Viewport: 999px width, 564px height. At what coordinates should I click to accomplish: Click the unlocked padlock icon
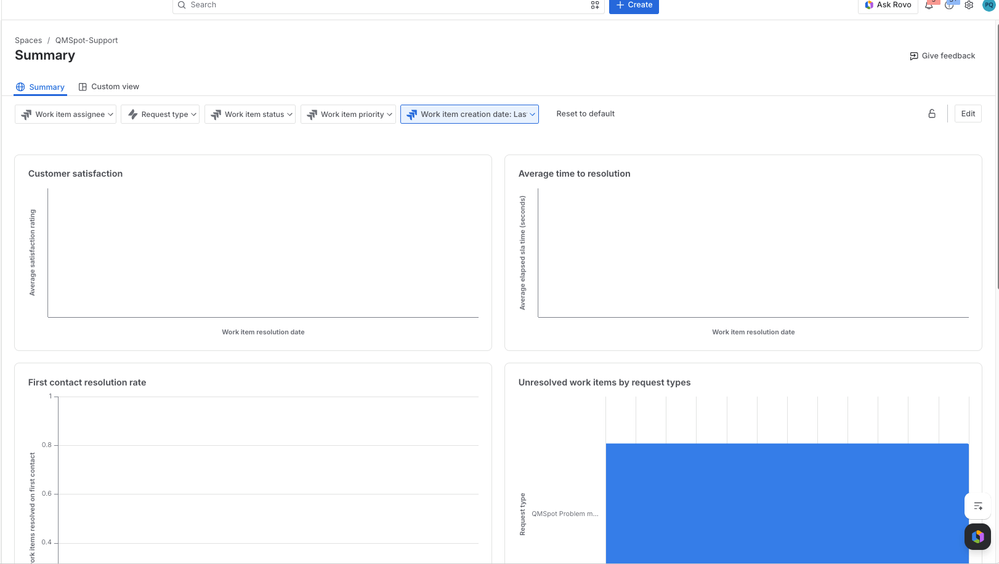[931, 113]
